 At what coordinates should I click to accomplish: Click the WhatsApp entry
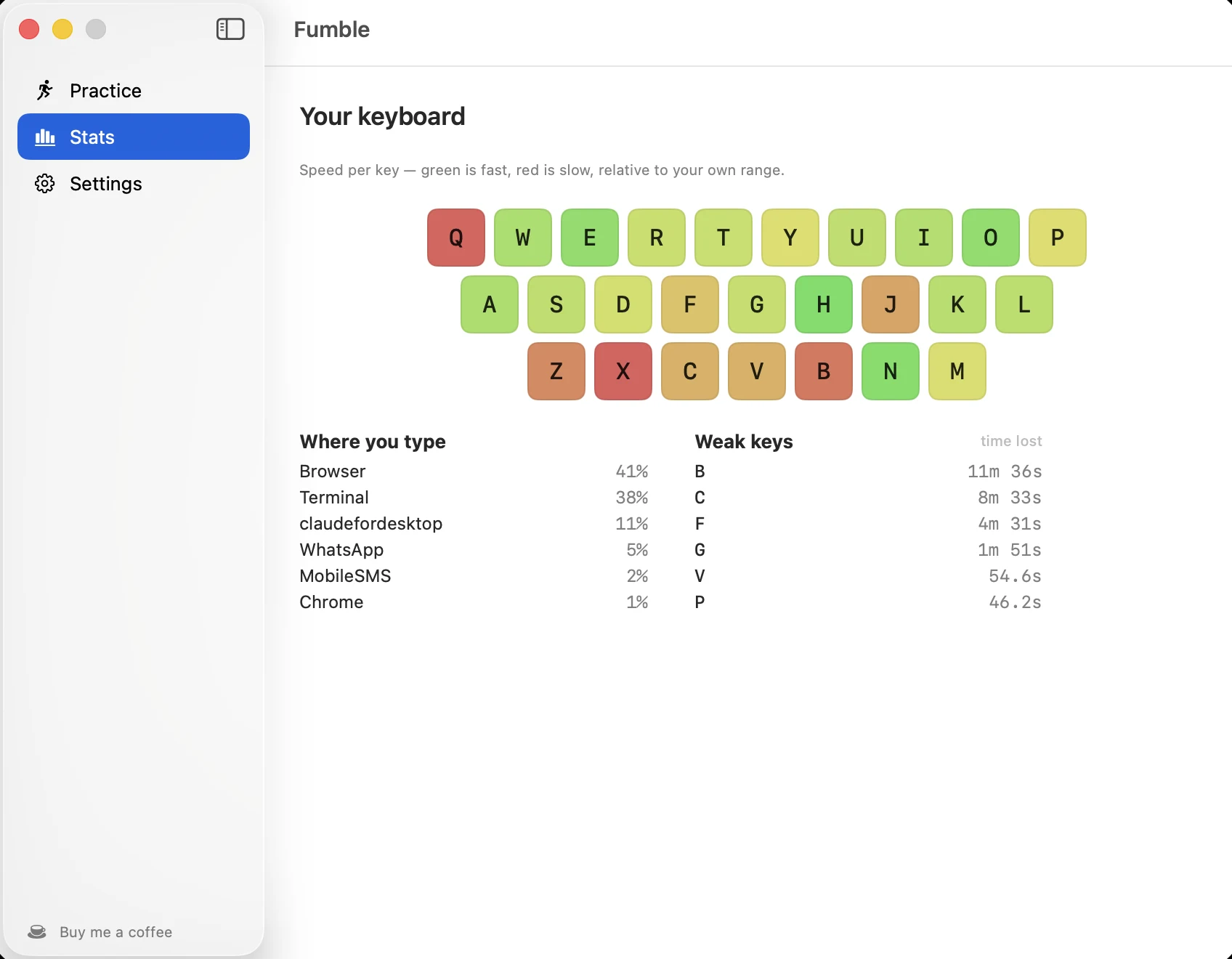coord(474,550)
